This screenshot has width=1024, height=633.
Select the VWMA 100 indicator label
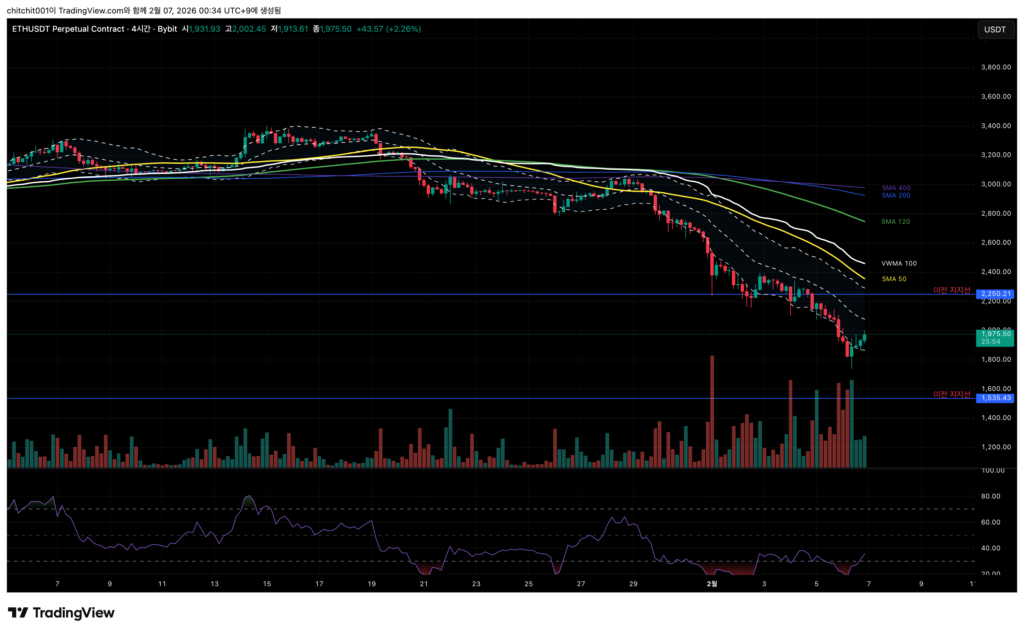pyautogui.click(x=898, y=263)
